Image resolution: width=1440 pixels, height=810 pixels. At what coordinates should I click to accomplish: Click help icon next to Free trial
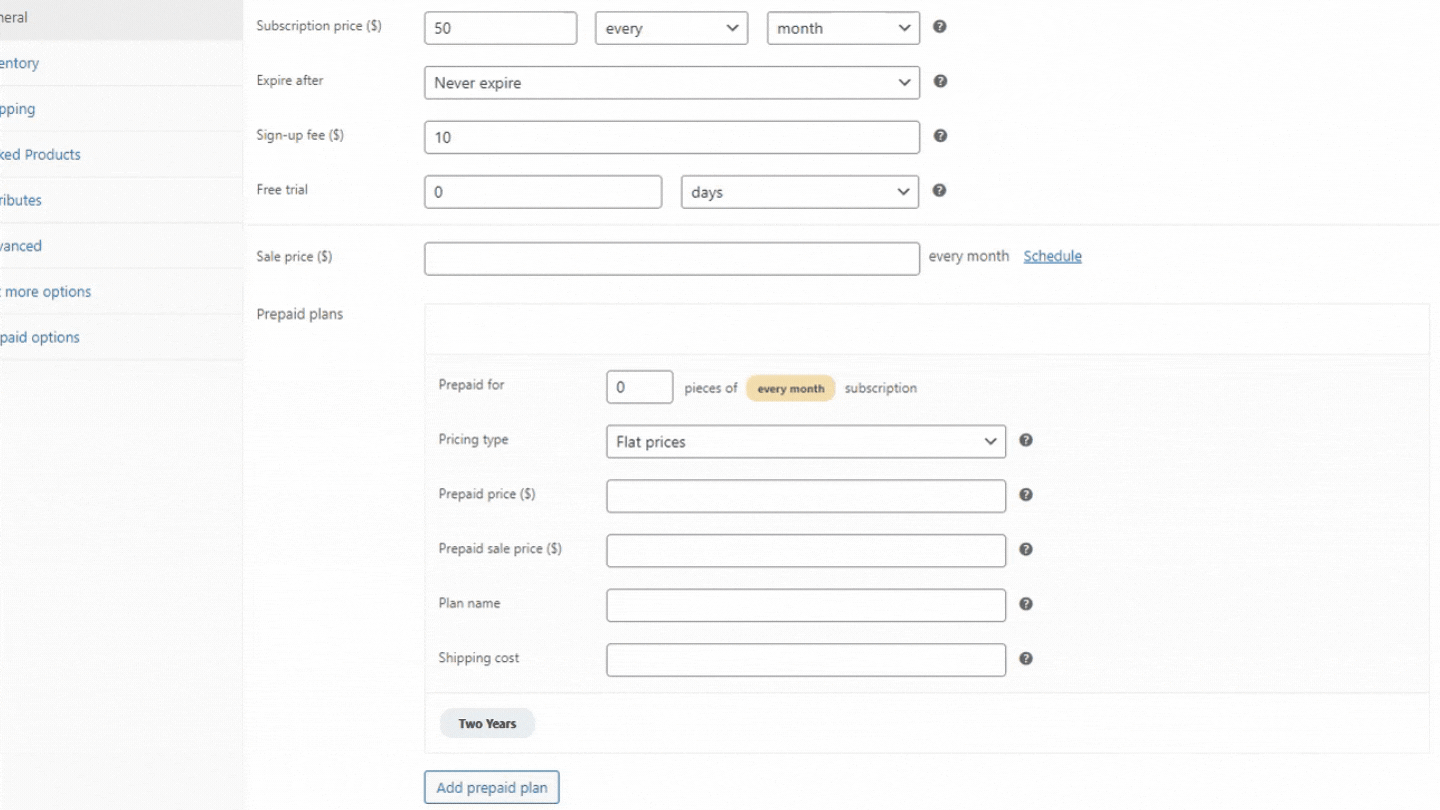click(939, 190)
